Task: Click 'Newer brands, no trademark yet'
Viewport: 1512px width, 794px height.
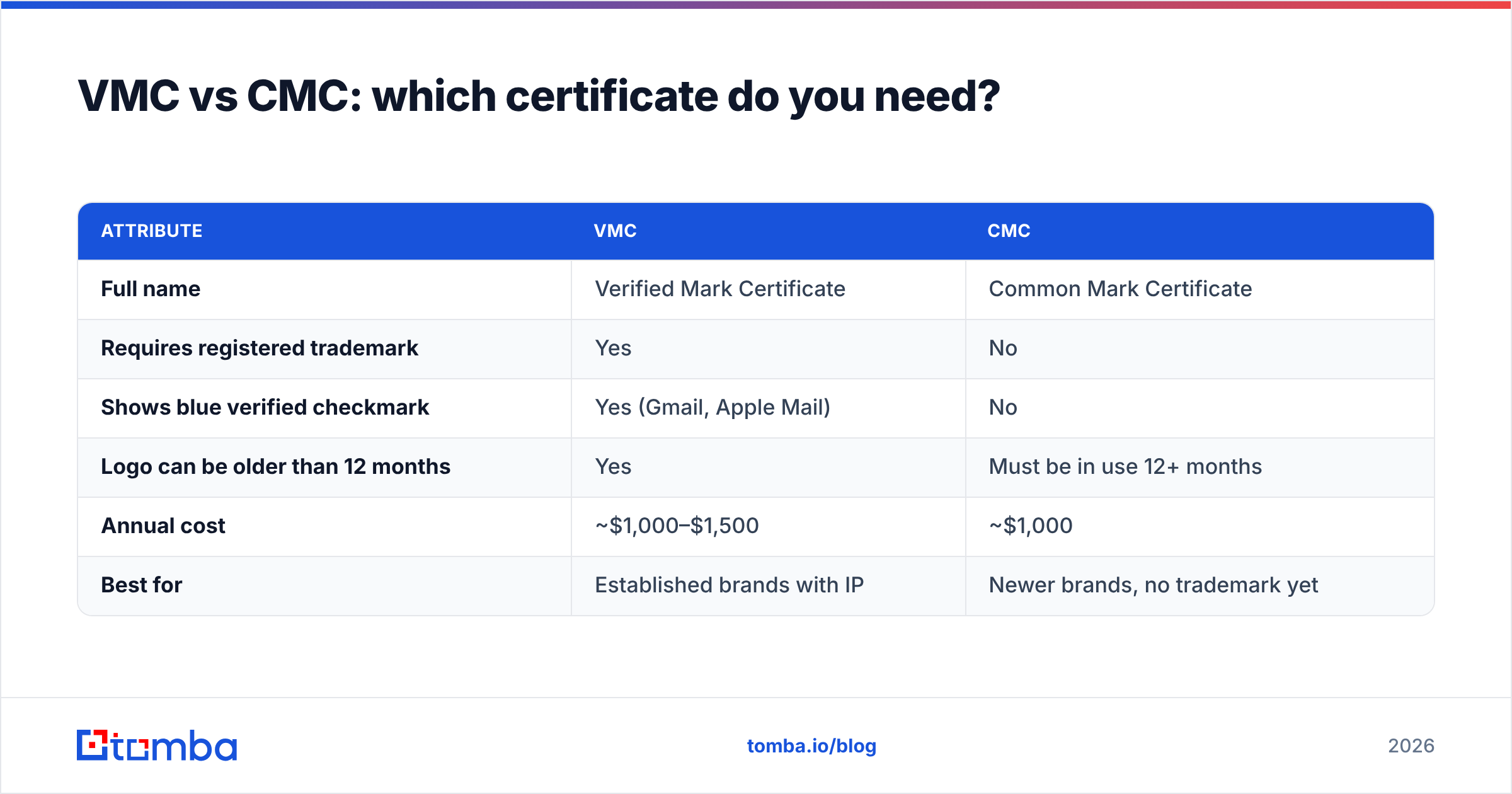Action: point(1154,585)
